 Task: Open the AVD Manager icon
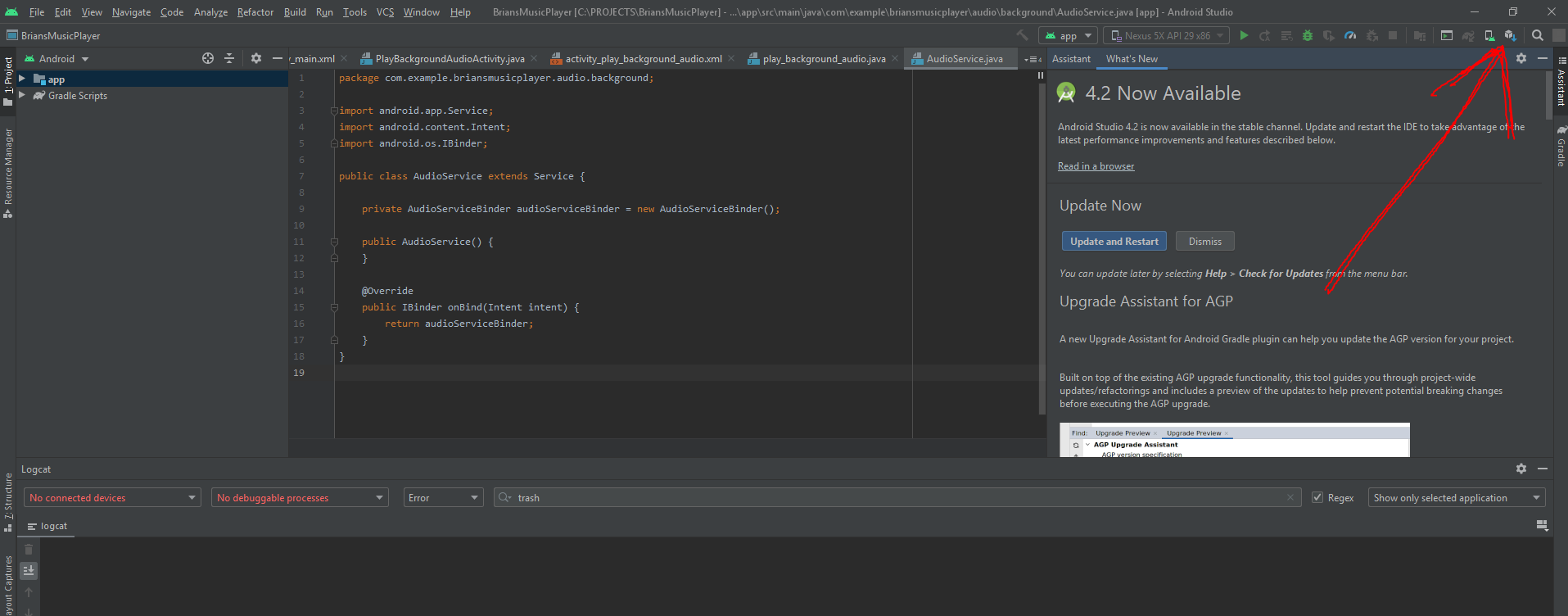click(x=1489, y=35)
